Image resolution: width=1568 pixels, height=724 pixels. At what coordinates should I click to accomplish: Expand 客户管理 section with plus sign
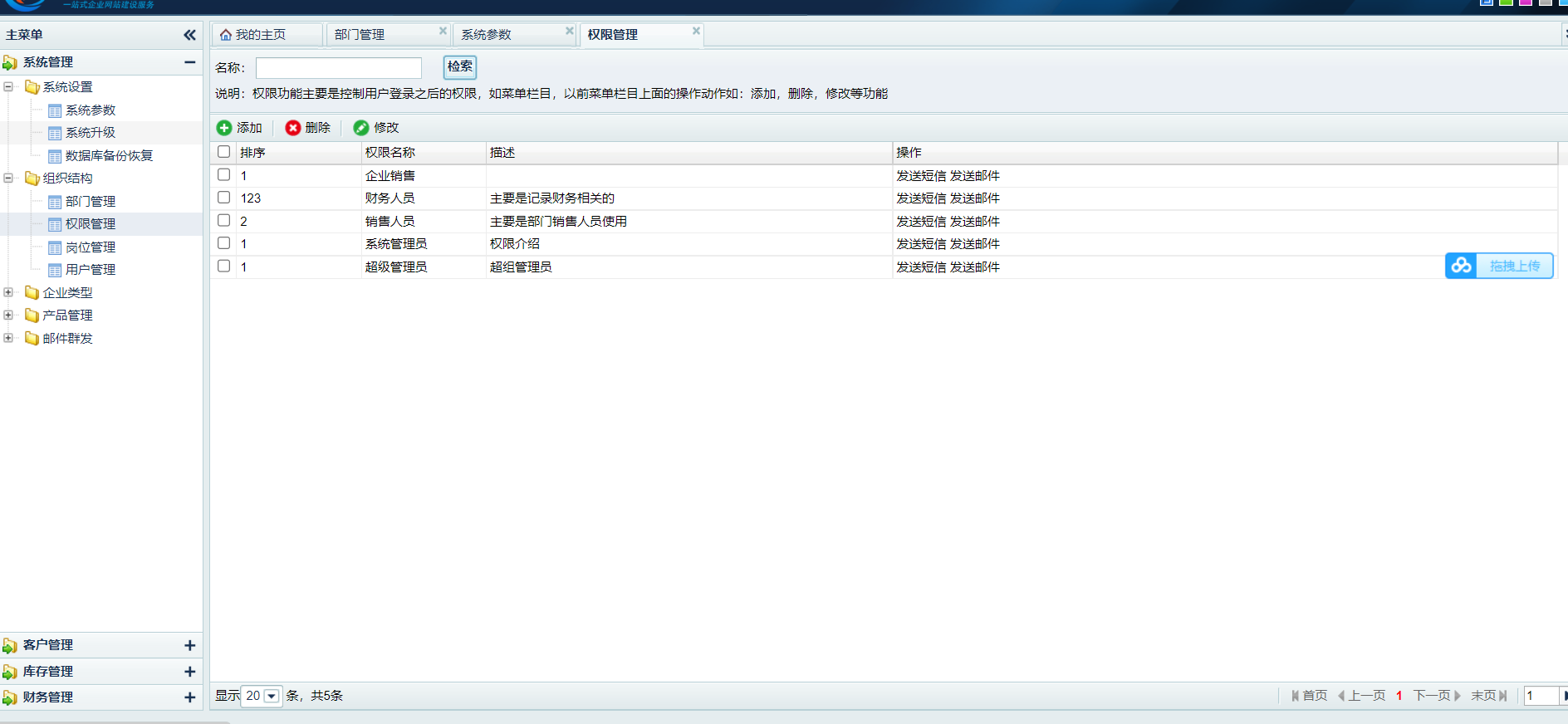[190, 645]
